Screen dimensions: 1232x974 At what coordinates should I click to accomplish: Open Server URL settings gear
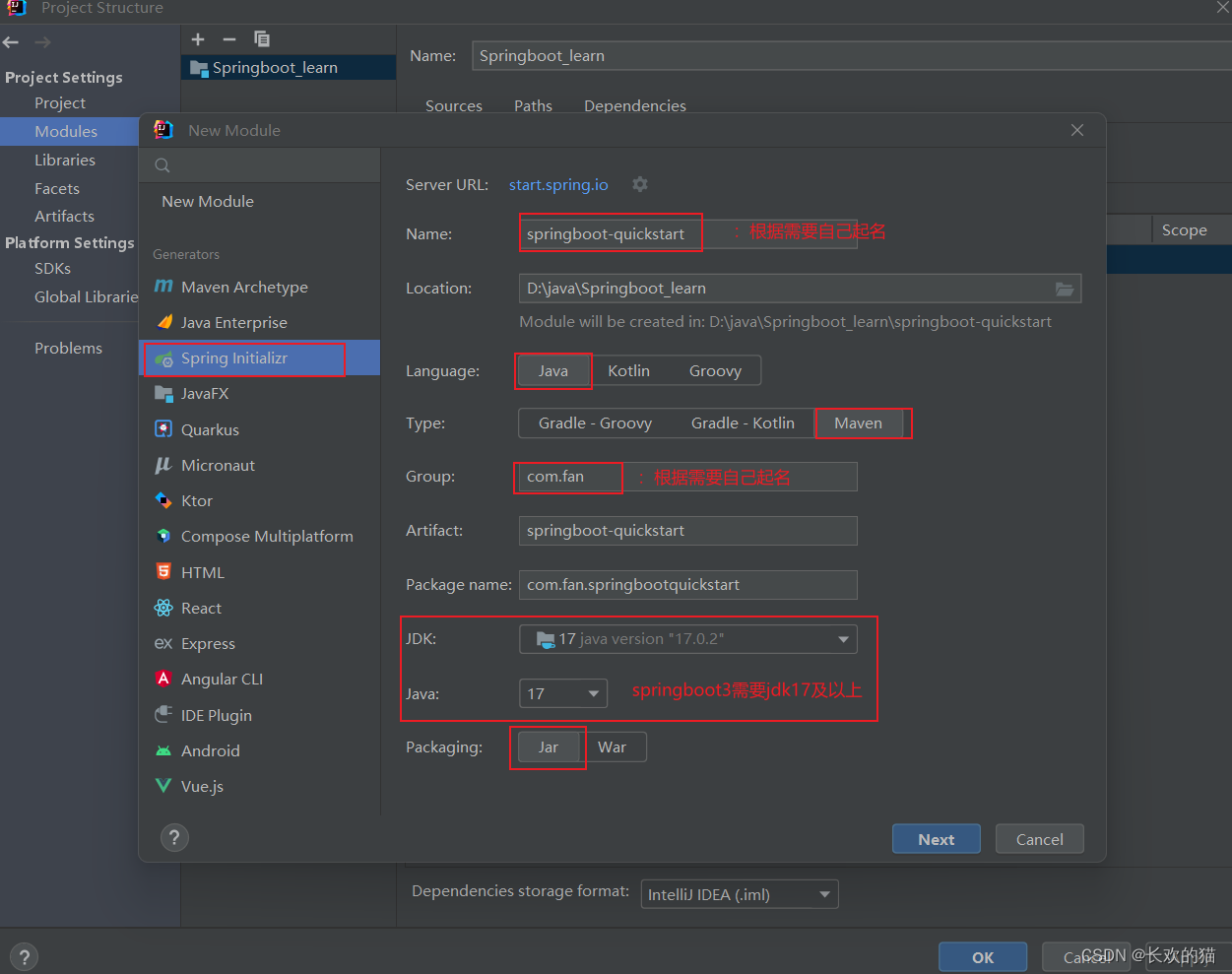point(640,184)
